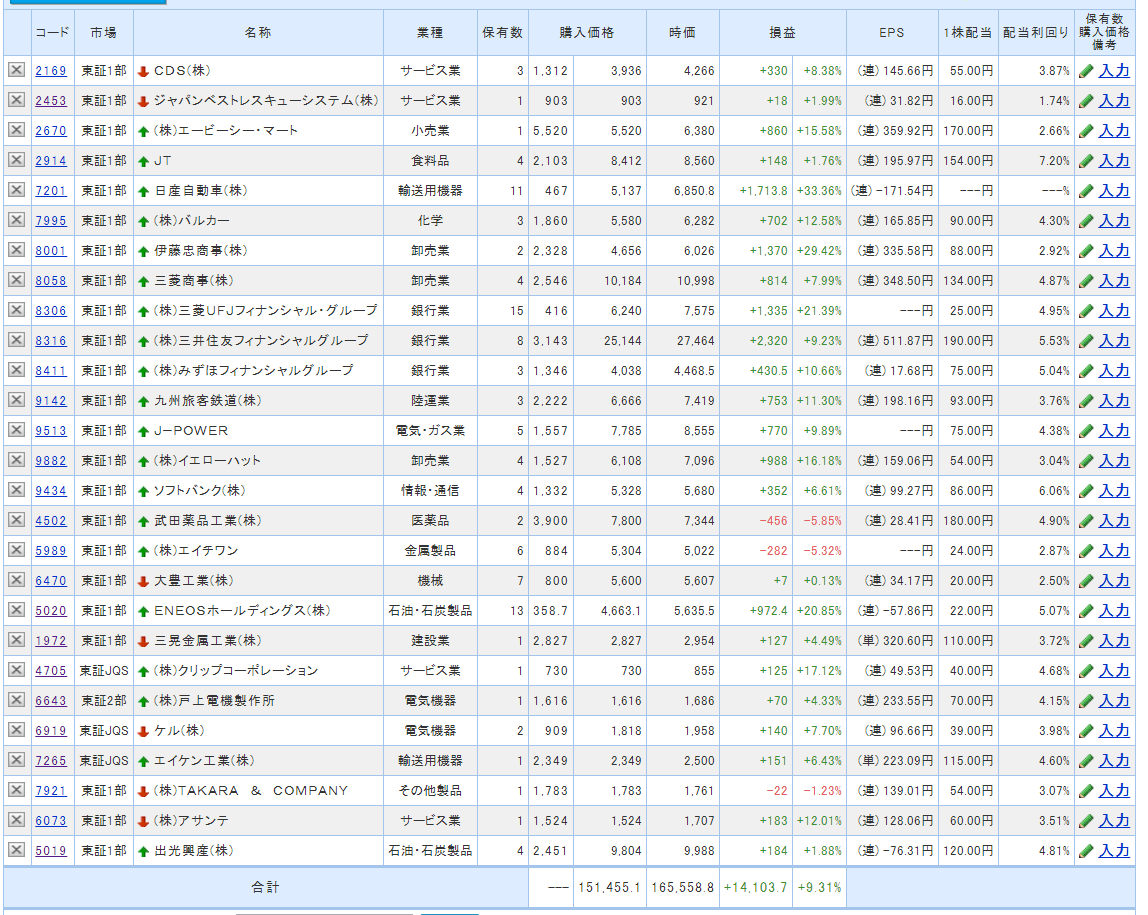The height and width of the screenshot is (915, 1148).
Task: Open stock code 4705 link
Action: coord(51,671)
